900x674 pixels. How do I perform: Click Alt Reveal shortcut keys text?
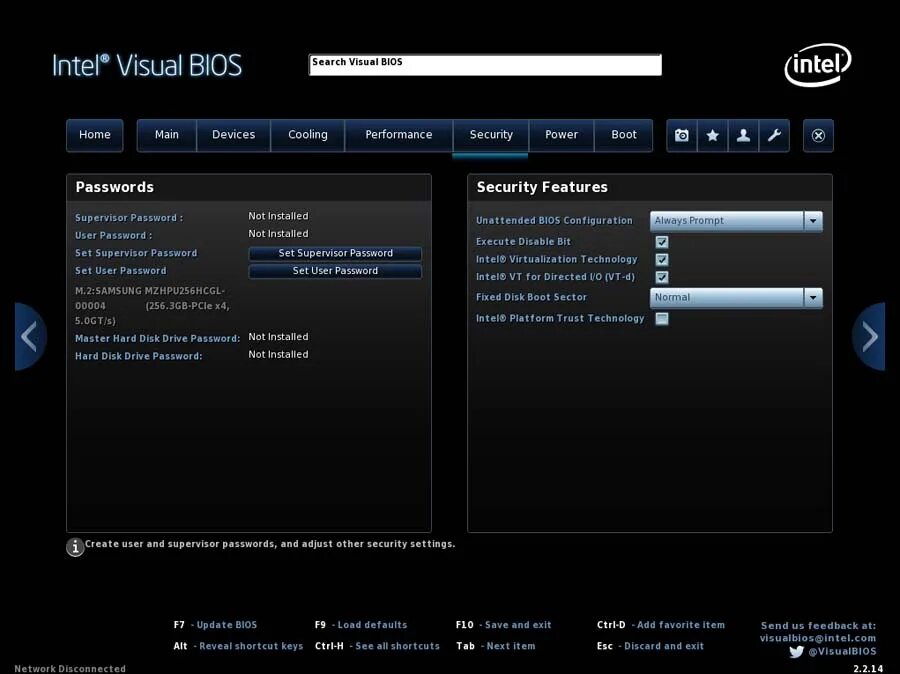click(238, 646)
